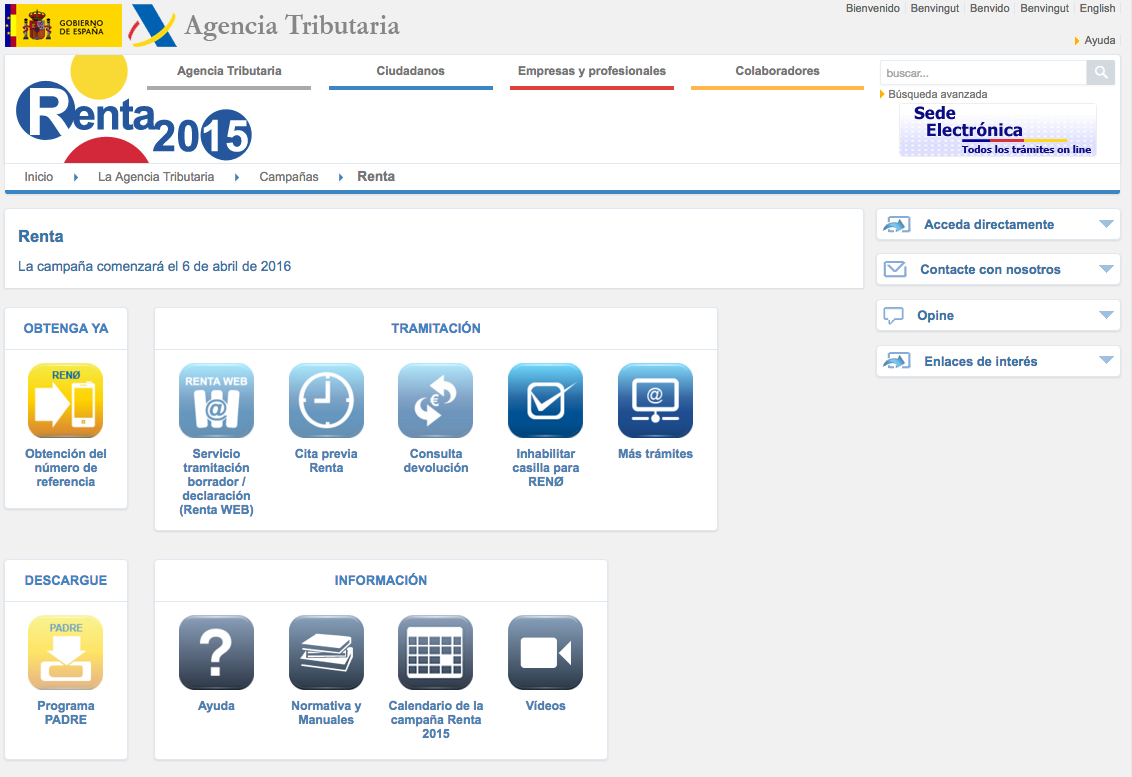This screenshot has height=777, width=1132.
Task: Open the Ayuda link at top right
Action: click(1100, 40)
